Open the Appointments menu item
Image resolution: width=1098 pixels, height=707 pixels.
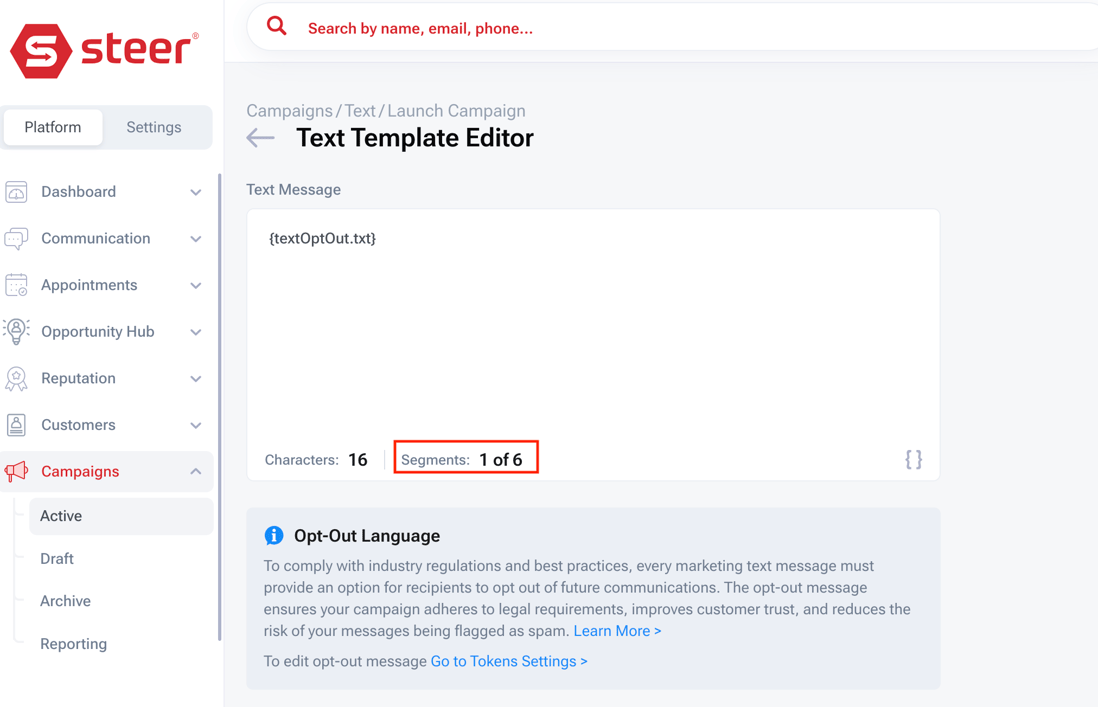click(x=106, y=285)
